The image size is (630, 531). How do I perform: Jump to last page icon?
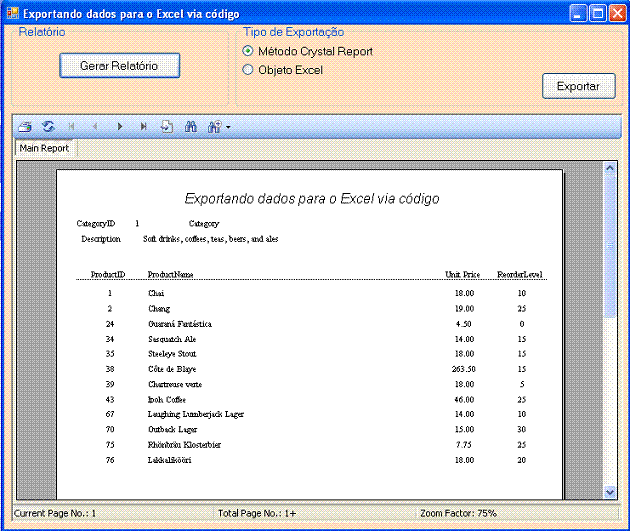(143, 127)
